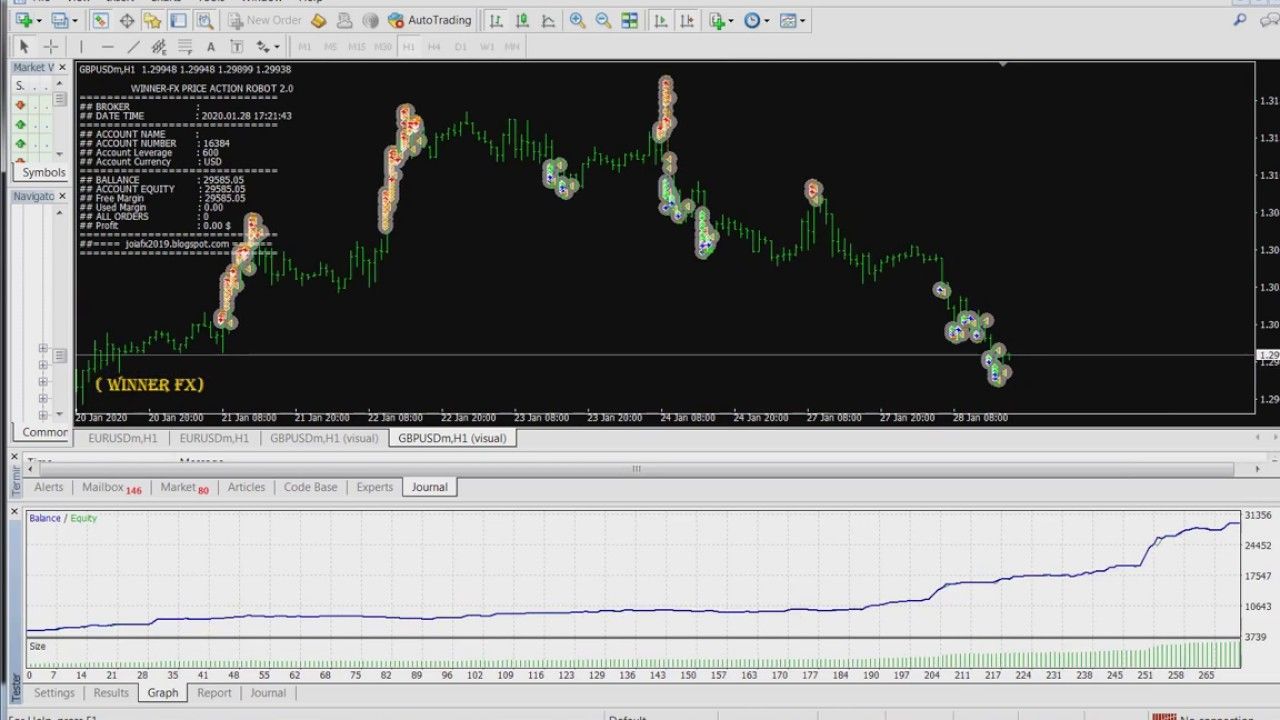Click the New Order button
This screenshot has width=1280, height=720.
pyautogui.click(x=264, y=20)
